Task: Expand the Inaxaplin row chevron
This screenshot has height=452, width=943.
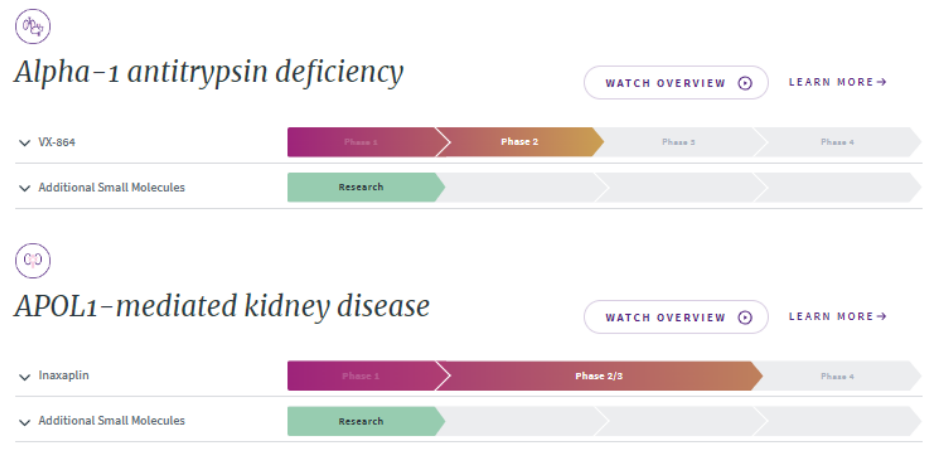Action: pos(24,377)
